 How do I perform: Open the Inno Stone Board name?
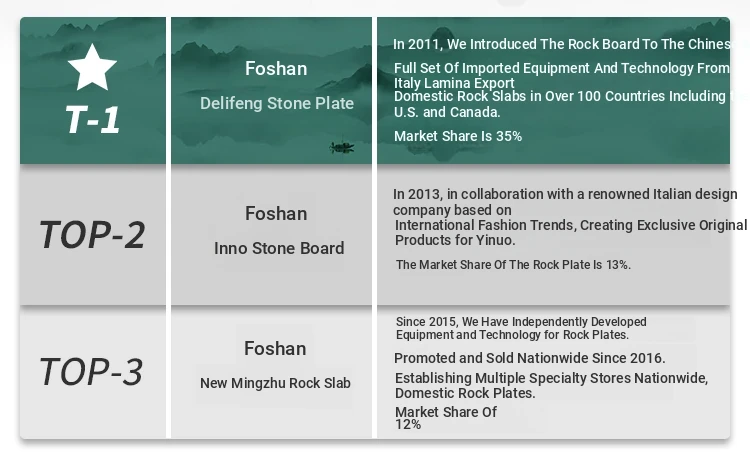point(279,248)
